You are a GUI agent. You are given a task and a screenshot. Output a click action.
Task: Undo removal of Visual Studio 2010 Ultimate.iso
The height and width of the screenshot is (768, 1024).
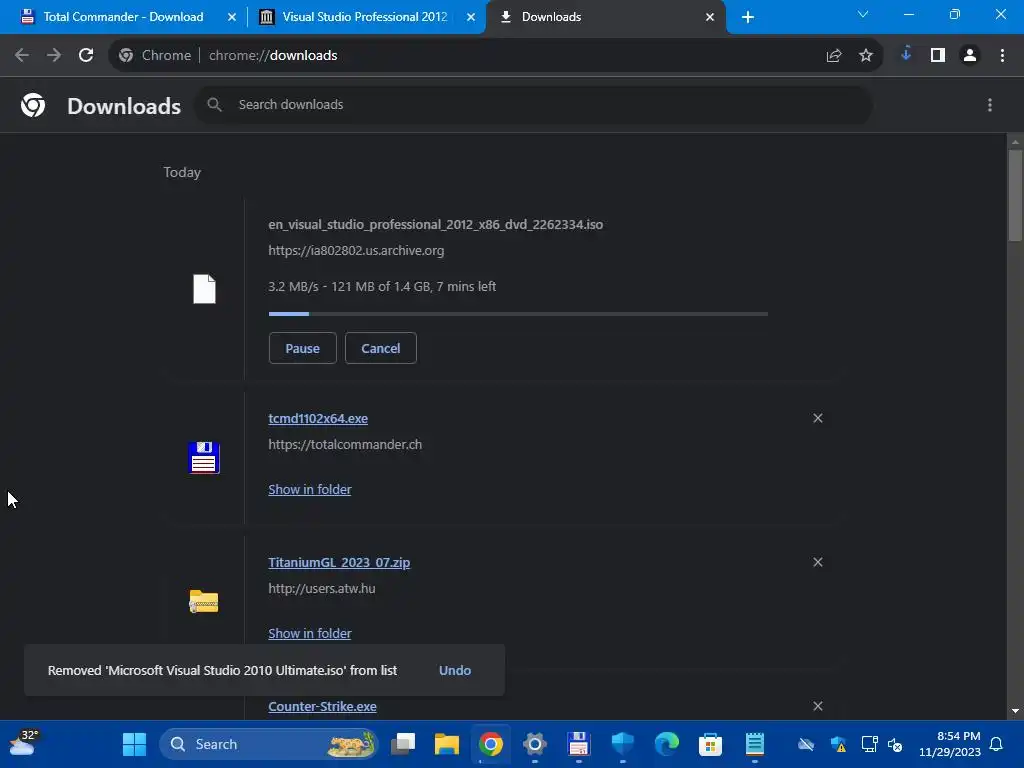pyautogui.click(x=455, y=671)
